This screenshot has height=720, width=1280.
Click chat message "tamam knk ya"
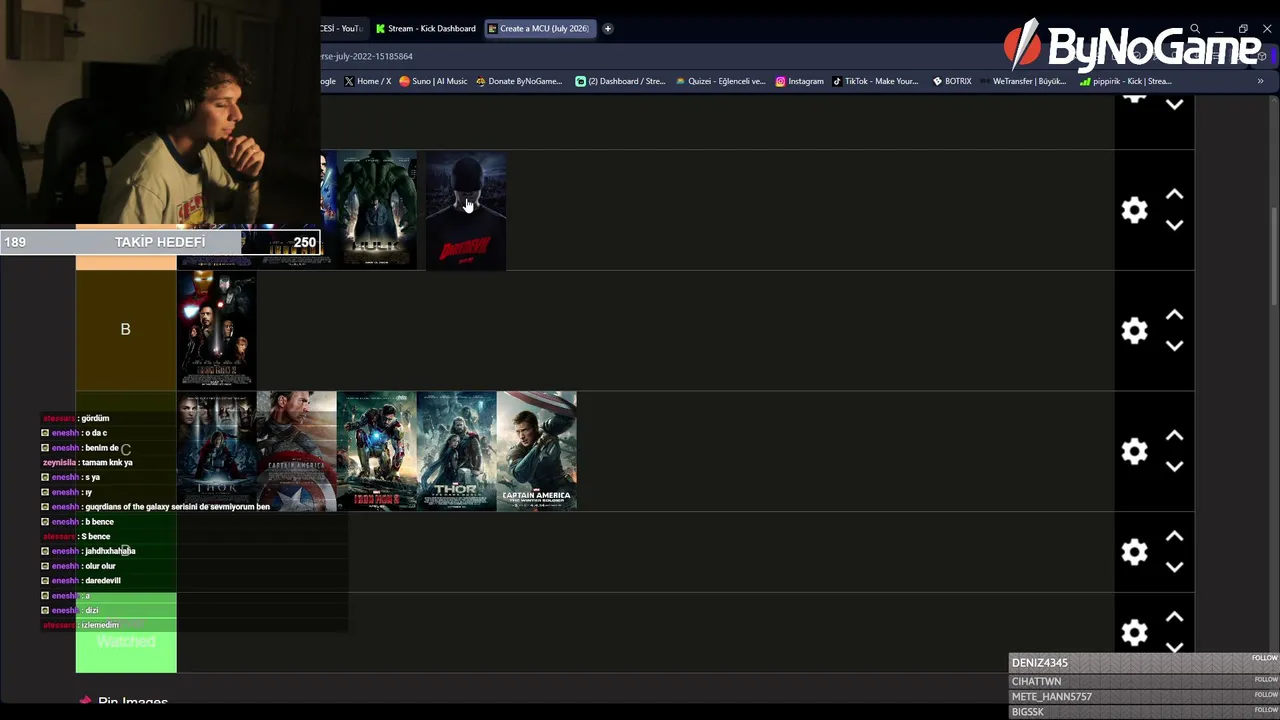[107, 463]
